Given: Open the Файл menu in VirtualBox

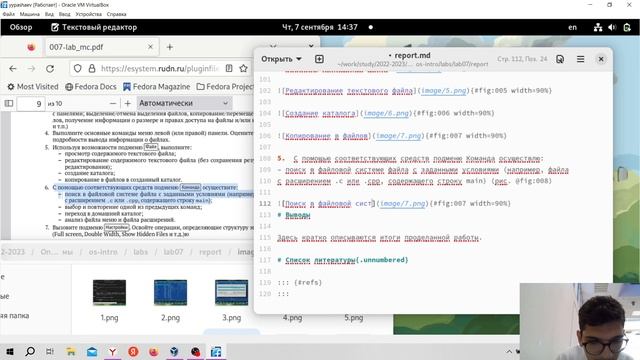Looking at the screenshot, I should point(9,14).
